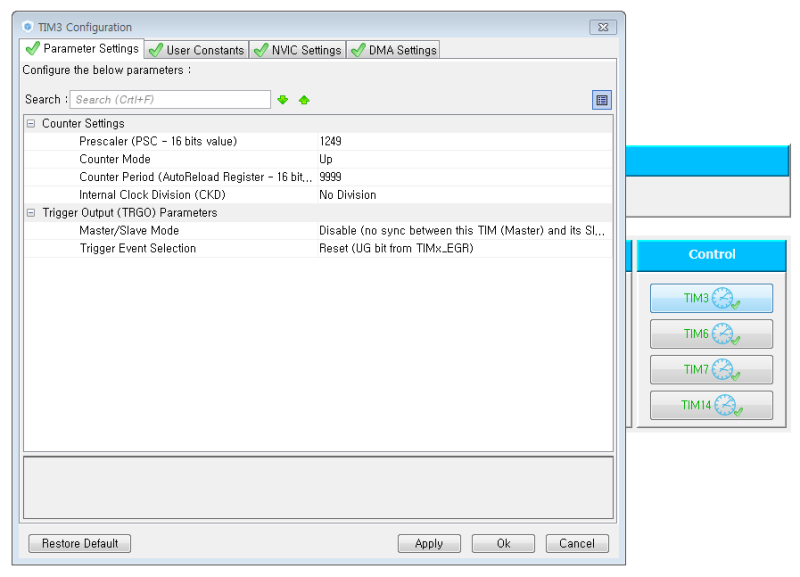Viewport: 800px width, 577px height.
Task: Select the Internal Clock Division (CKD) label
Action: pos(152,195)
